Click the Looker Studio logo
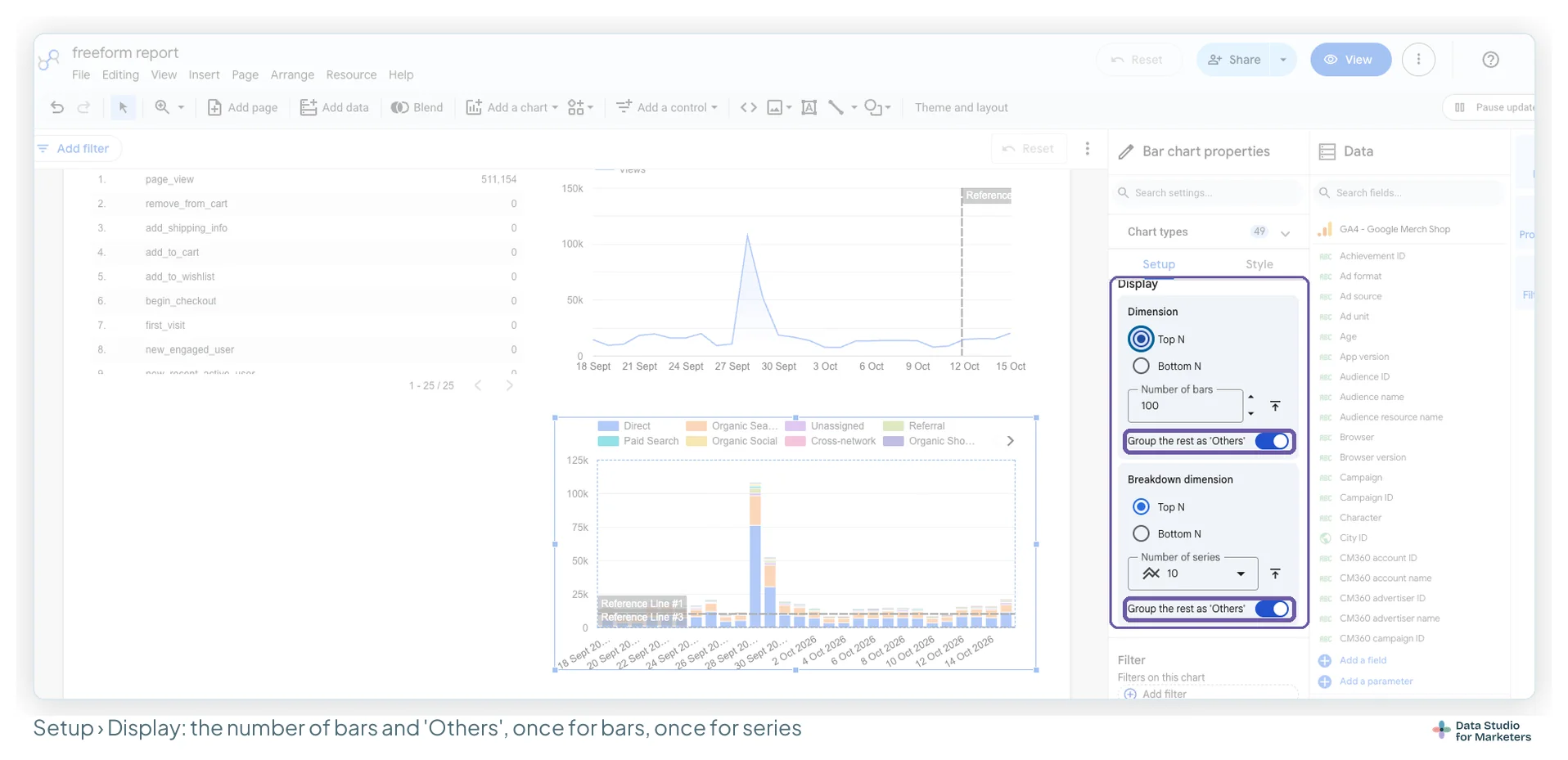The height and width of the screenshot is (760, 1568). (x=49, y=59)
